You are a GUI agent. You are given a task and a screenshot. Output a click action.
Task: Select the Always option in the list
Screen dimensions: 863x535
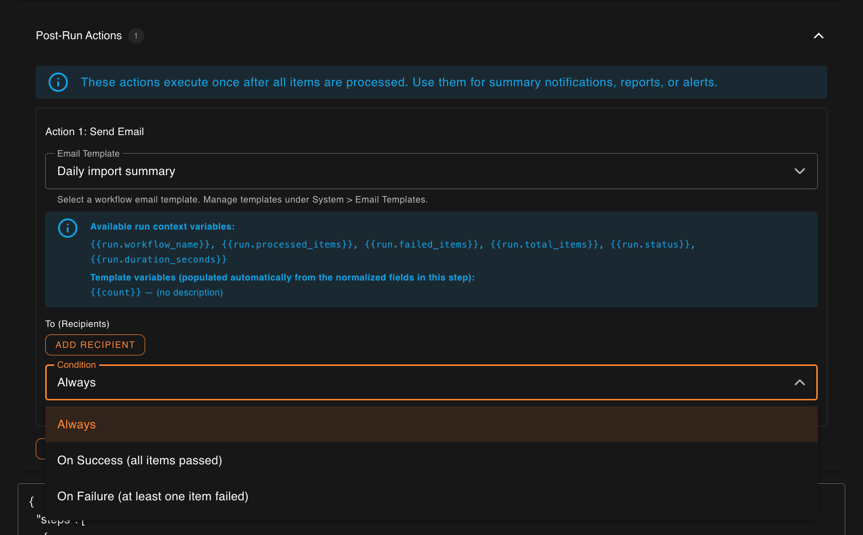[431, 424]
